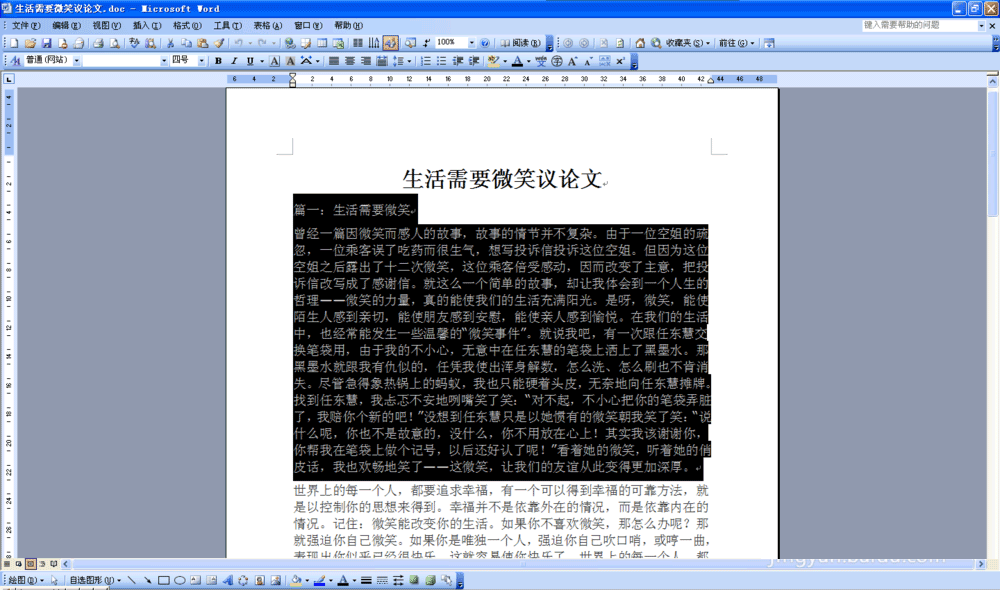Click the help question input box
This screenshot has width=1000, height=590.
coord(919,26)
